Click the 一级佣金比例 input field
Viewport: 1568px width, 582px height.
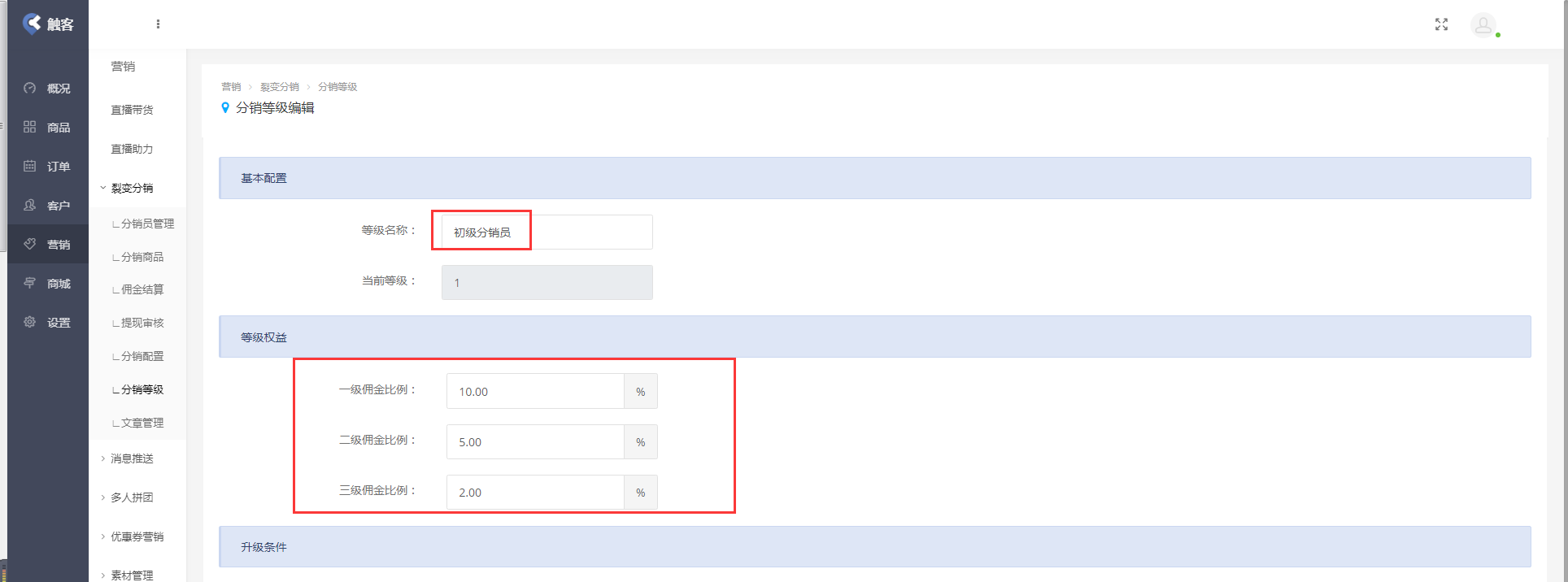[x=535, y=392]
